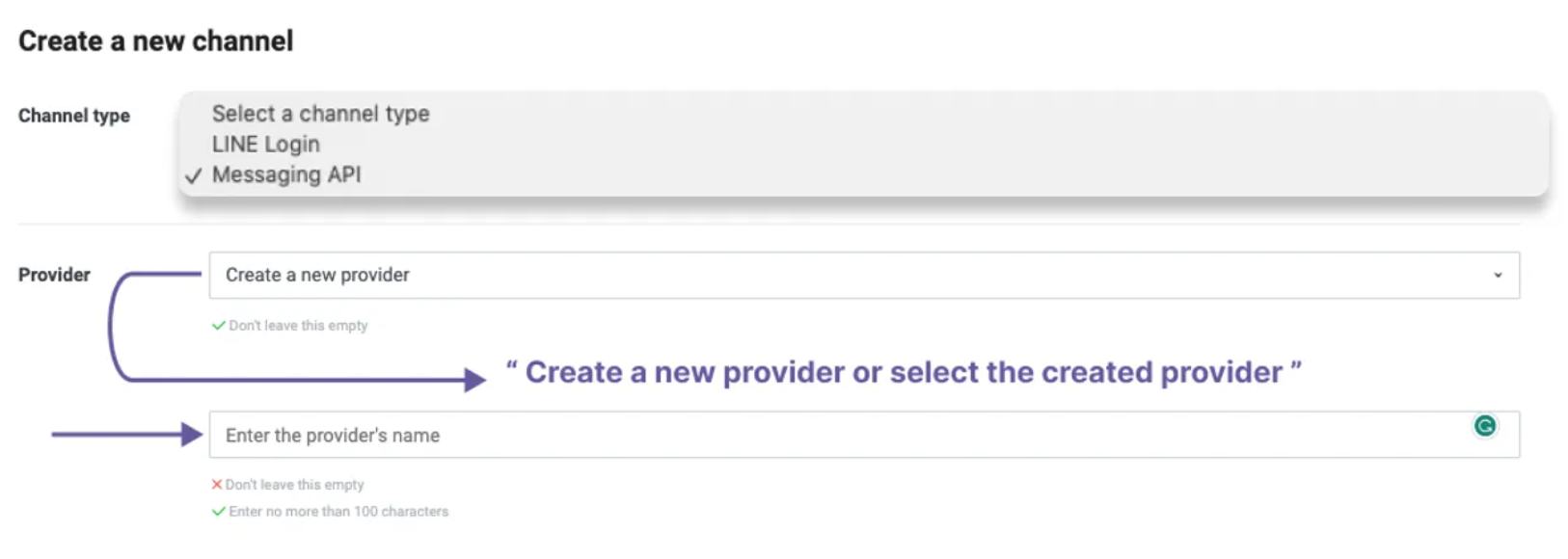Screen dimensions: 1568x559
Task: Choose Messaging API from the channel type list
Action: 286,175
